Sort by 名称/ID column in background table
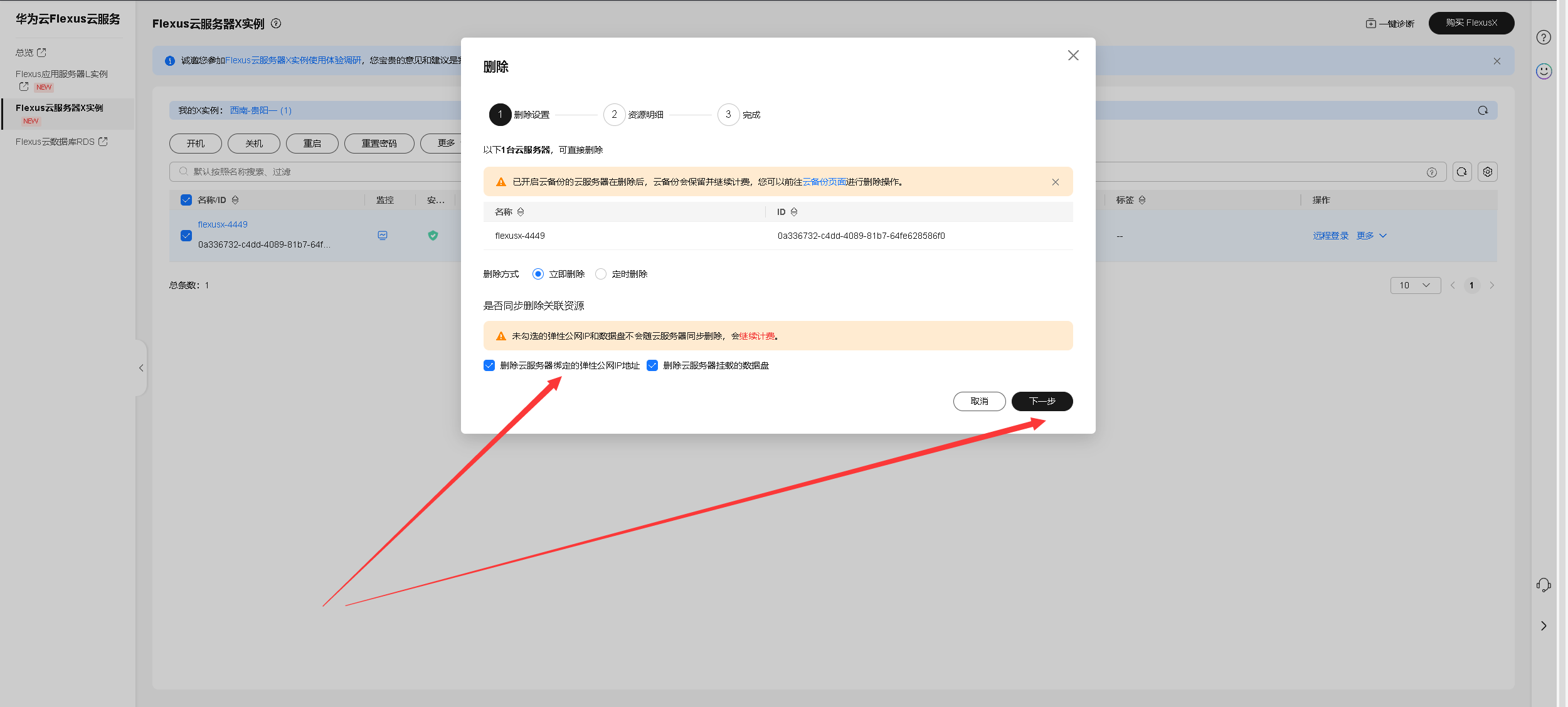The image size is (1568, 707). [x=235, y=200]
